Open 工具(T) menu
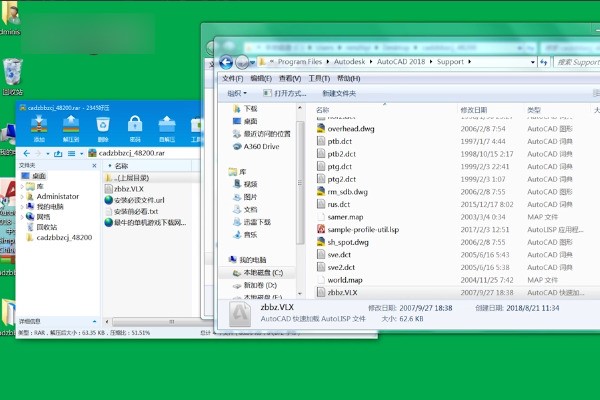 pyautogui.click(x=319, y=78)
